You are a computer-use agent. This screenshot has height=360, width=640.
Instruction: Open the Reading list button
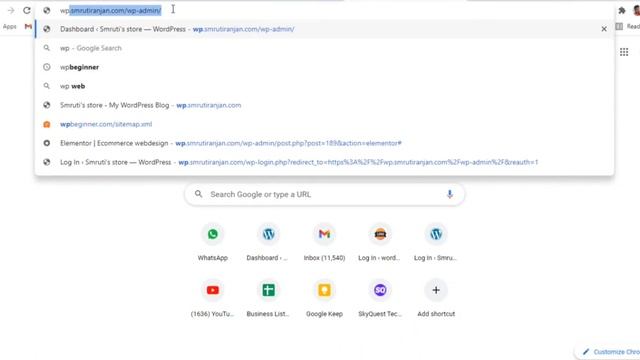coord(627,27)
